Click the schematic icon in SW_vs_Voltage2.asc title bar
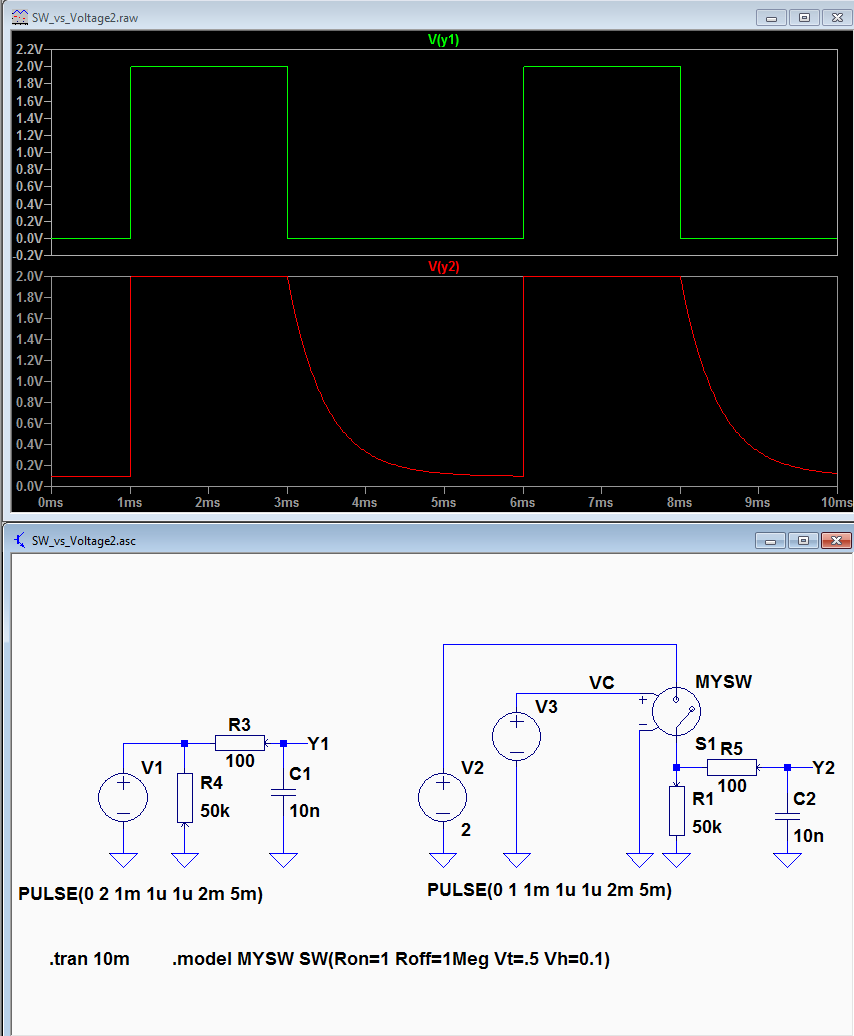 pyautogui.click(x=20, y=540)
